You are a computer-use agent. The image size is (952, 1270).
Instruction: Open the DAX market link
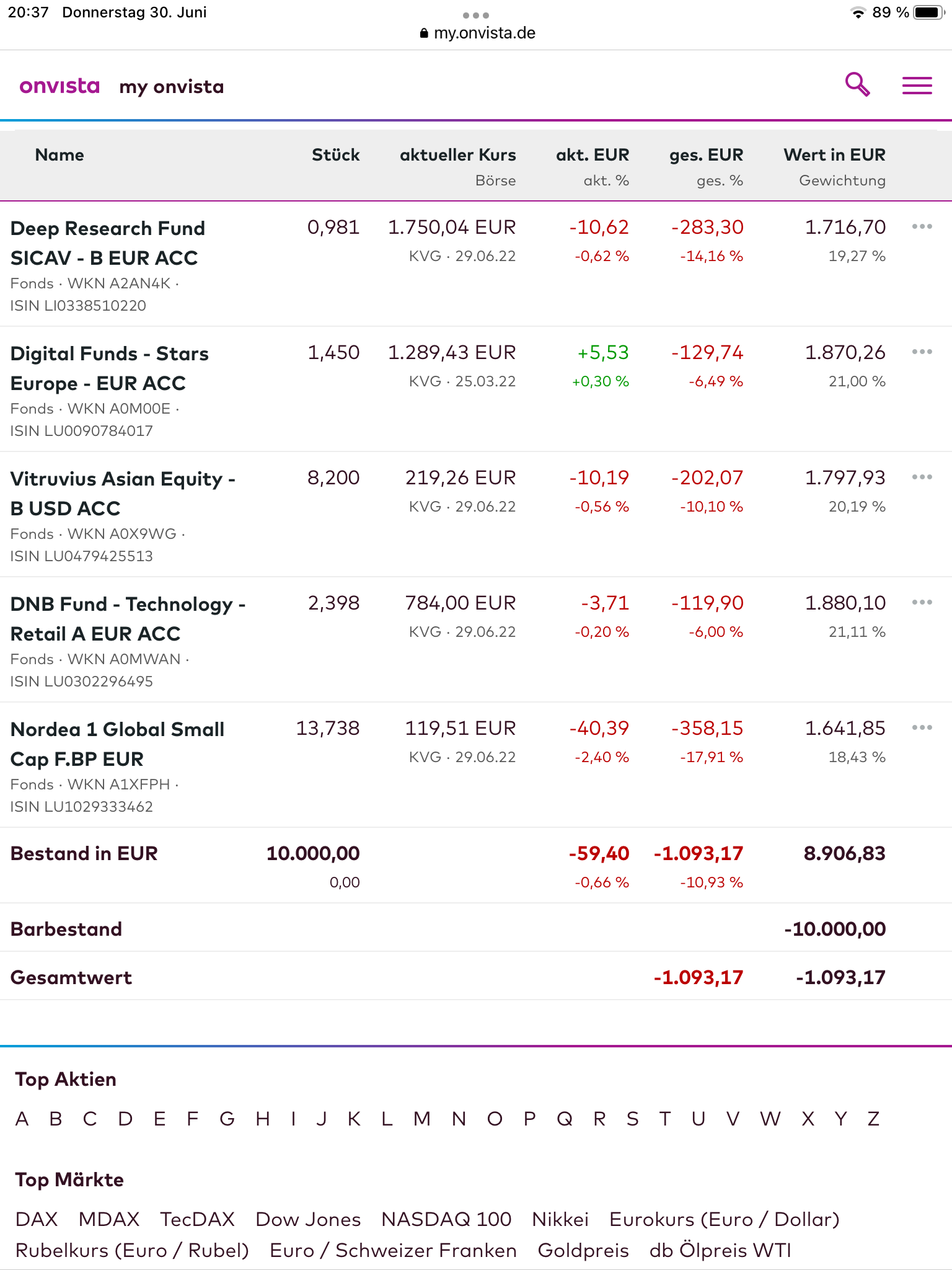(37, 1219)
